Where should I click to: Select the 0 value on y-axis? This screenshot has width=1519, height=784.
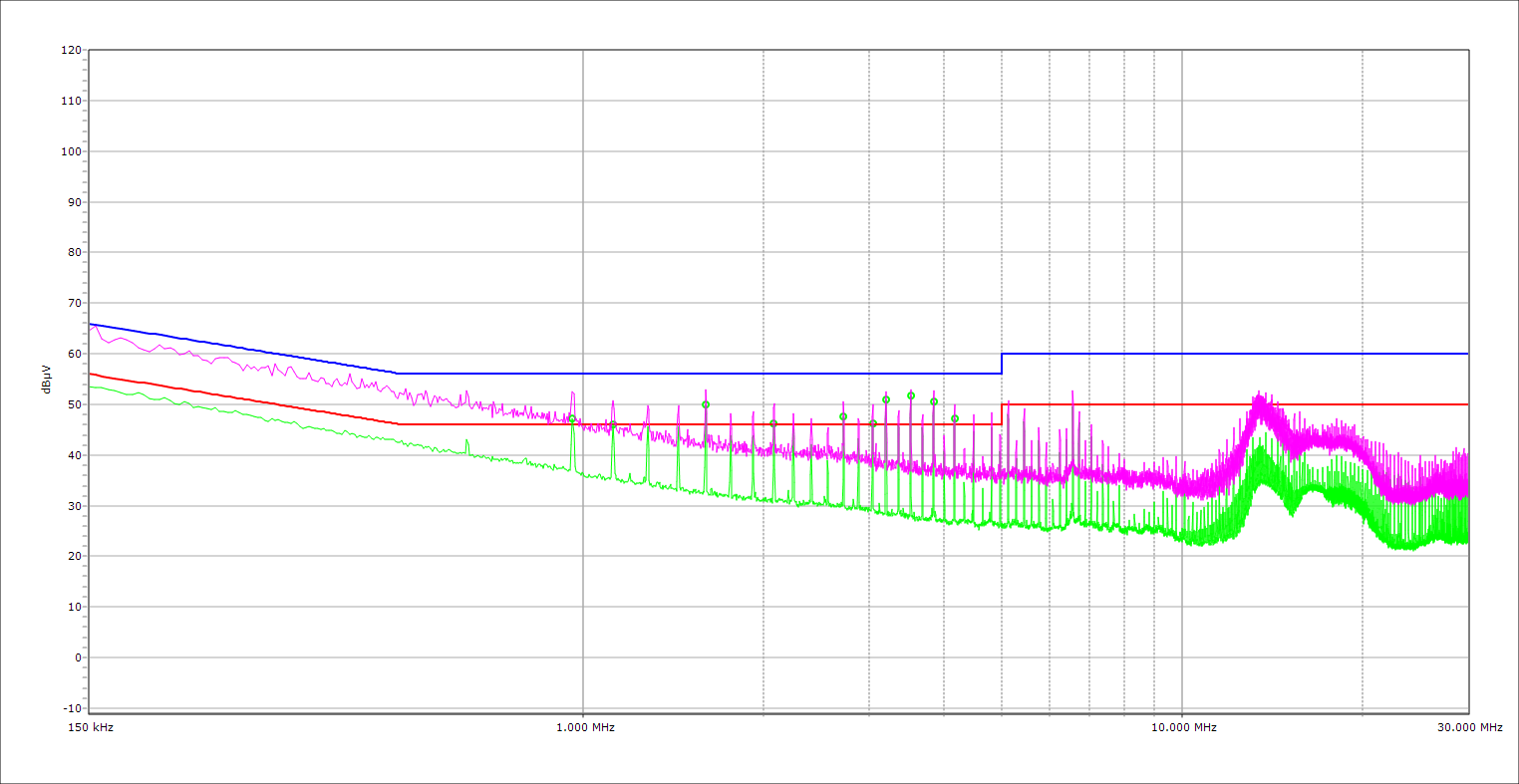(x=77, y=657)
